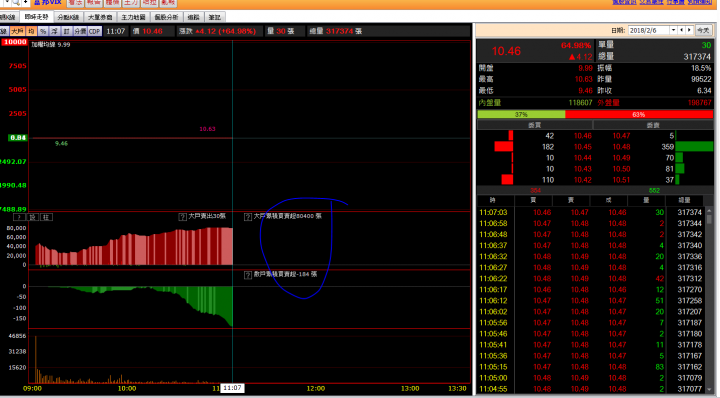Click the 10.63 high marker on chart

pos(207,129)
